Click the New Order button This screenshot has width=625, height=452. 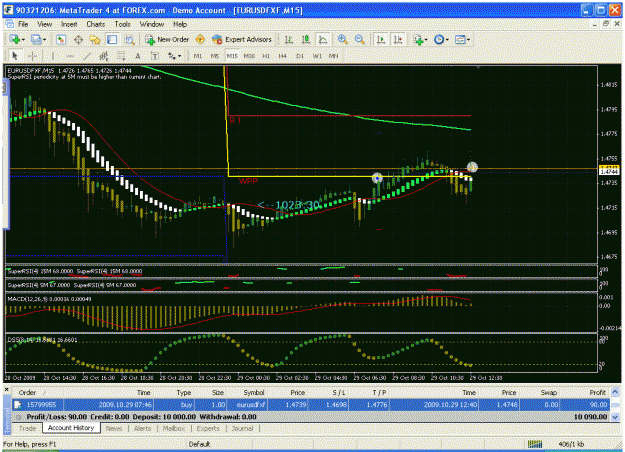coord(167,39)
